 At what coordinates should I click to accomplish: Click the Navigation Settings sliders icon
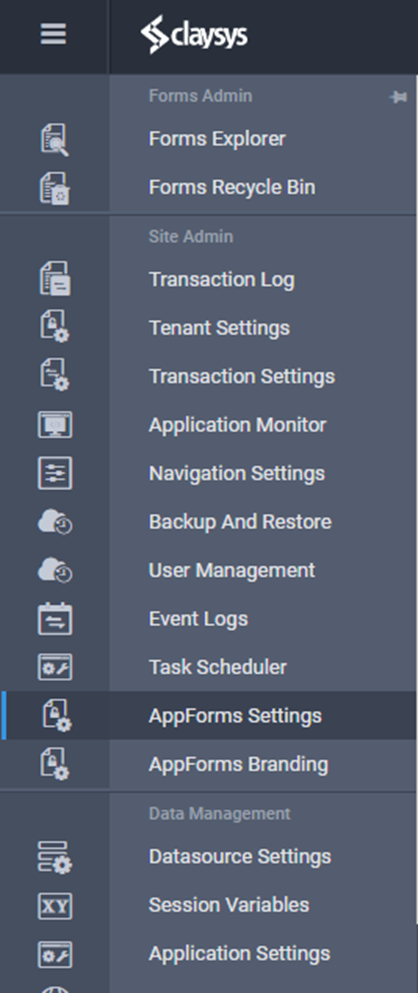coord(54,474)
